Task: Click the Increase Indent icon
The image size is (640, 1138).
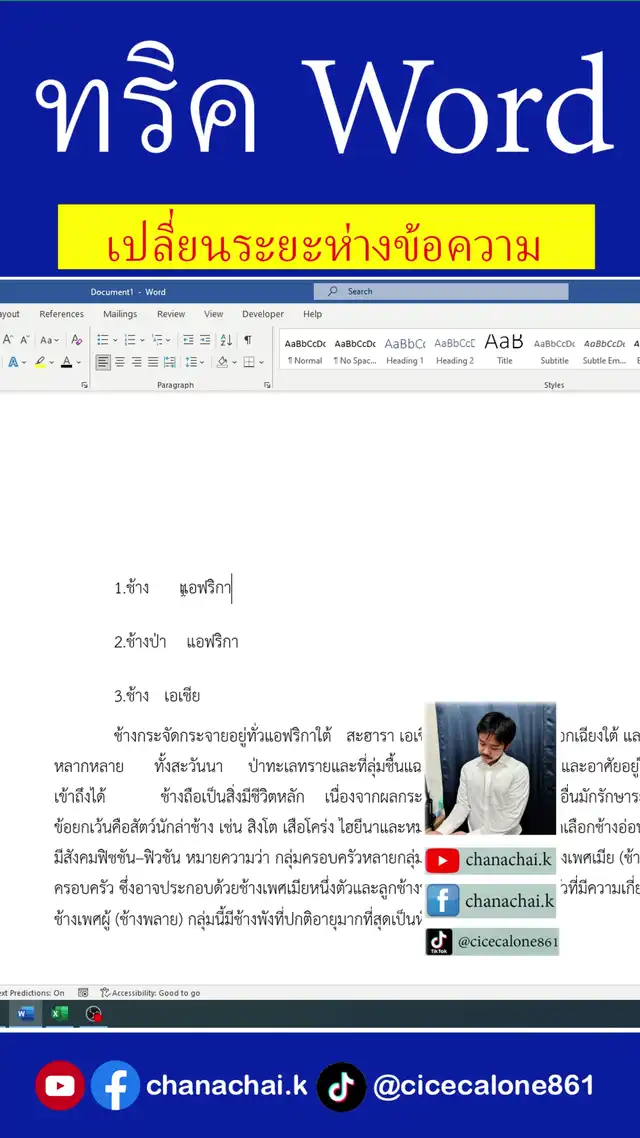Action: coord(205,340)
